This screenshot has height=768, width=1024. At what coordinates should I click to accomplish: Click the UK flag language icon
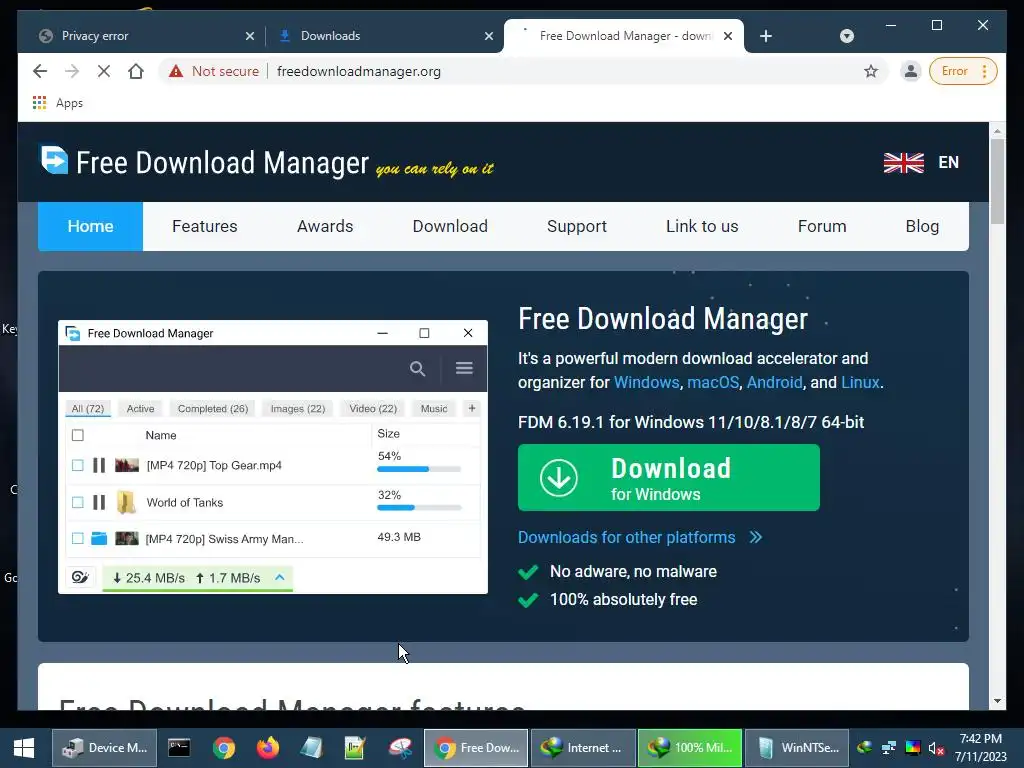904,163
